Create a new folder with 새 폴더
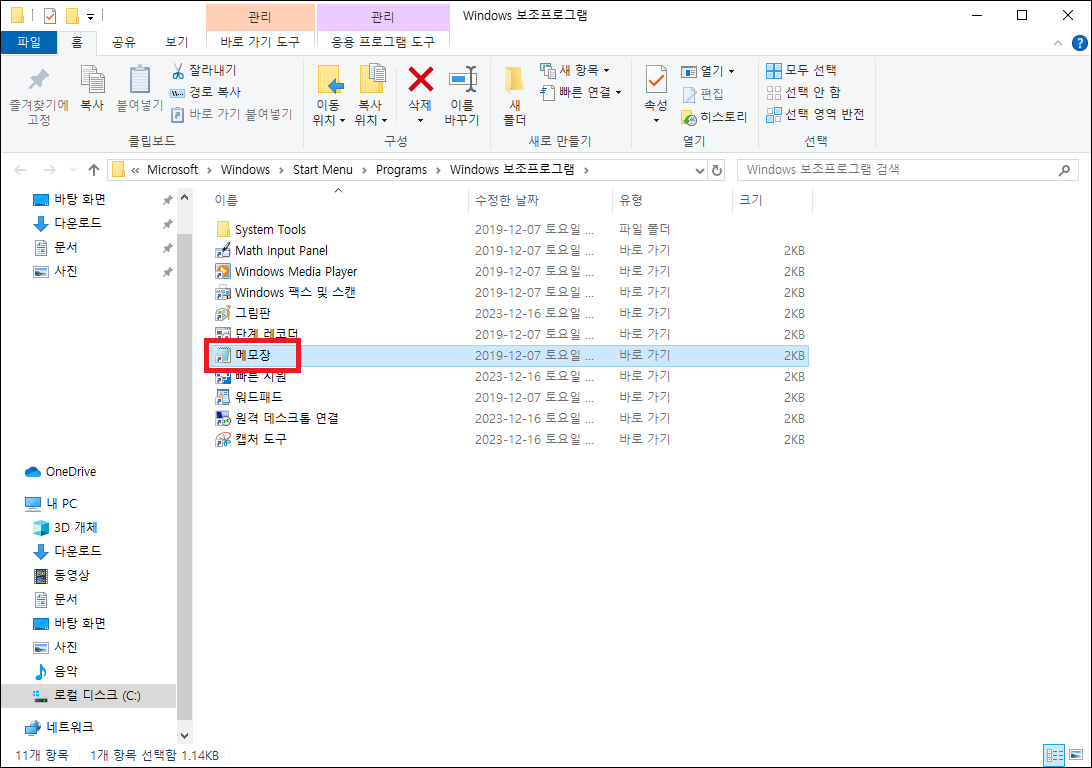Viewport: 1092px width, 768px height. coord(515,96)
